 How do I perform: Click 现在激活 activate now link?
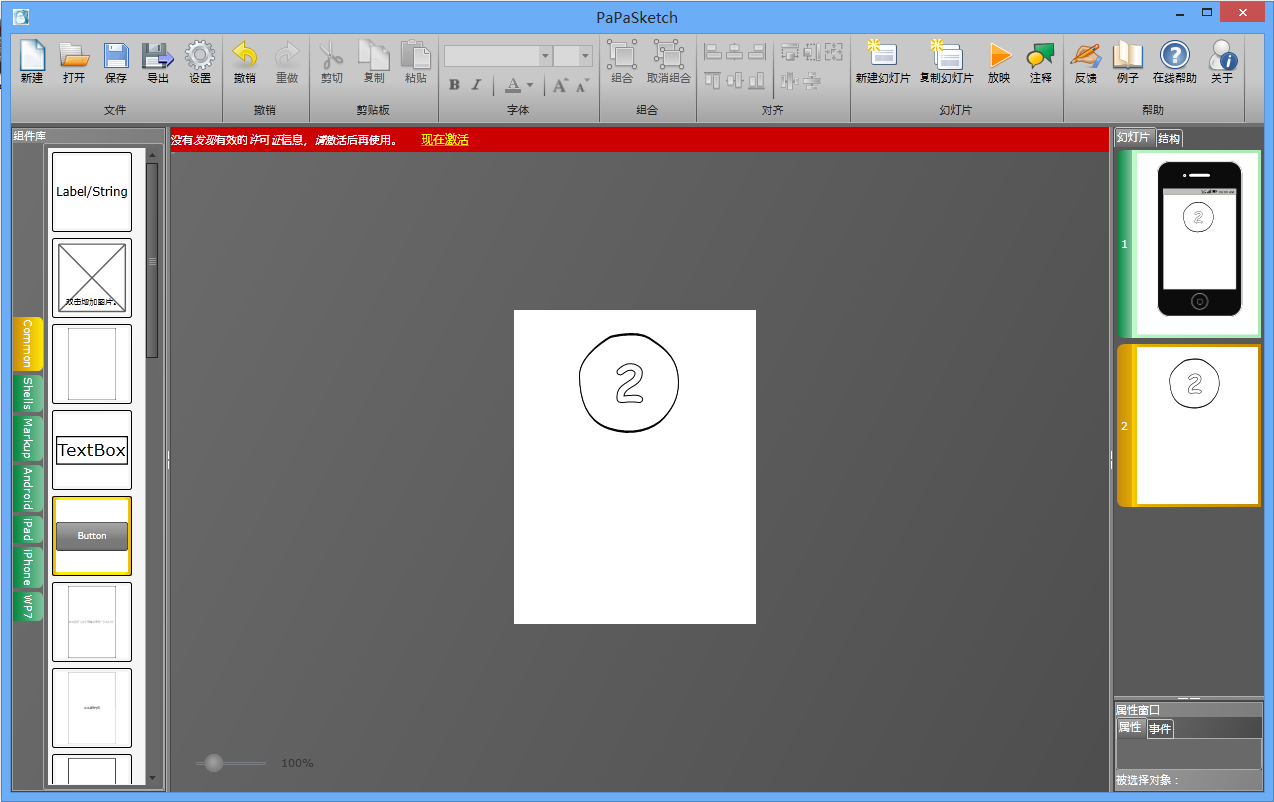(x=445, y=140)
